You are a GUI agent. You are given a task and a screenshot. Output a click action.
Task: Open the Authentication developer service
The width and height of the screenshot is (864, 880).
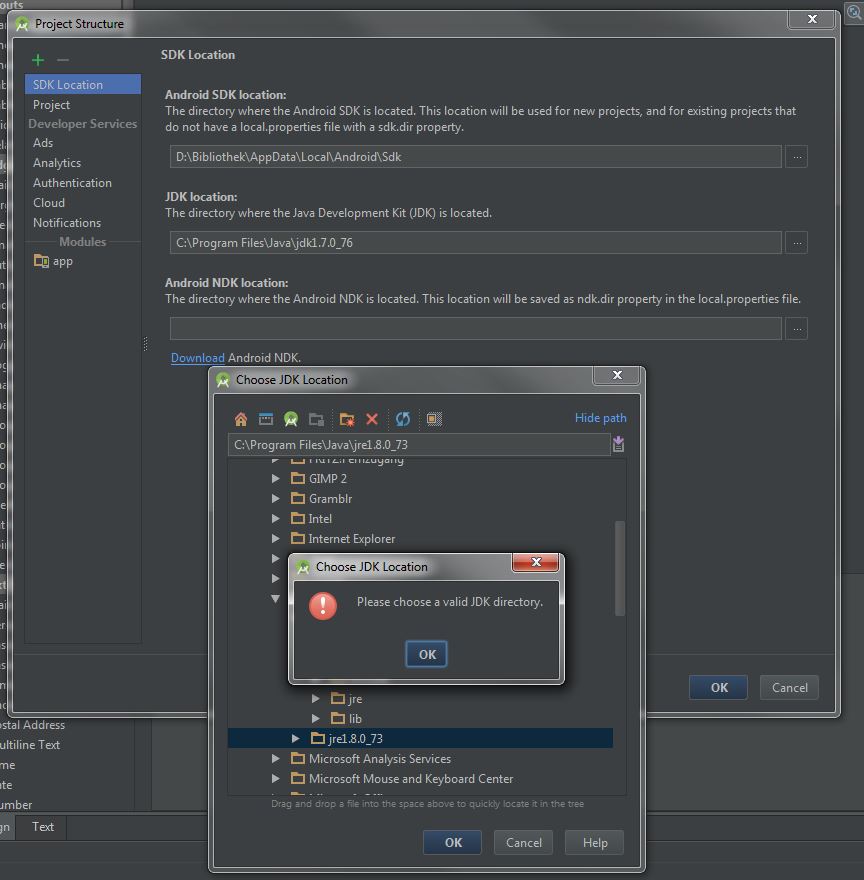[72, 183]
